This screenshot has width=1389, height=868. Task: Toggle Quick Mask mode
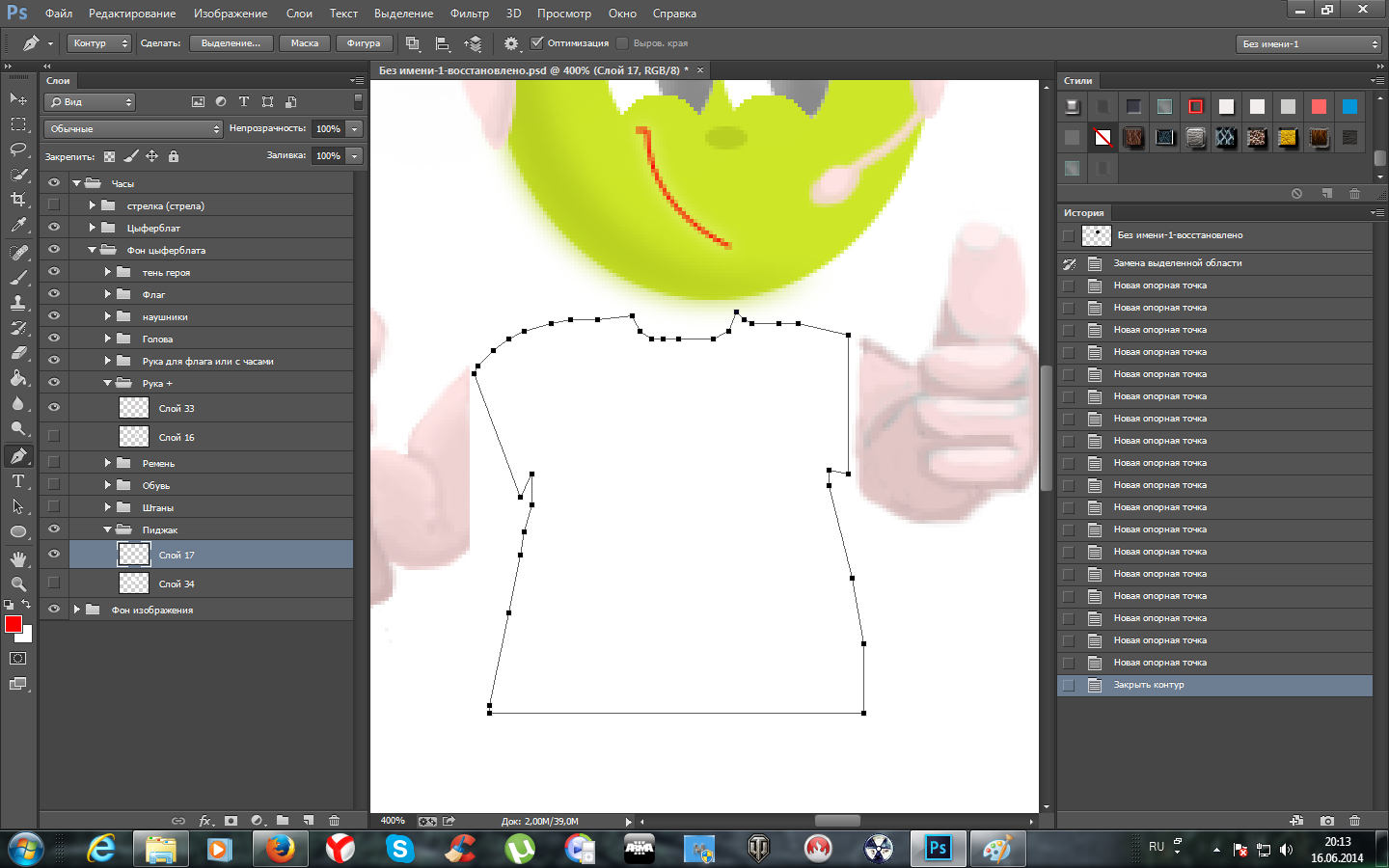18,659
